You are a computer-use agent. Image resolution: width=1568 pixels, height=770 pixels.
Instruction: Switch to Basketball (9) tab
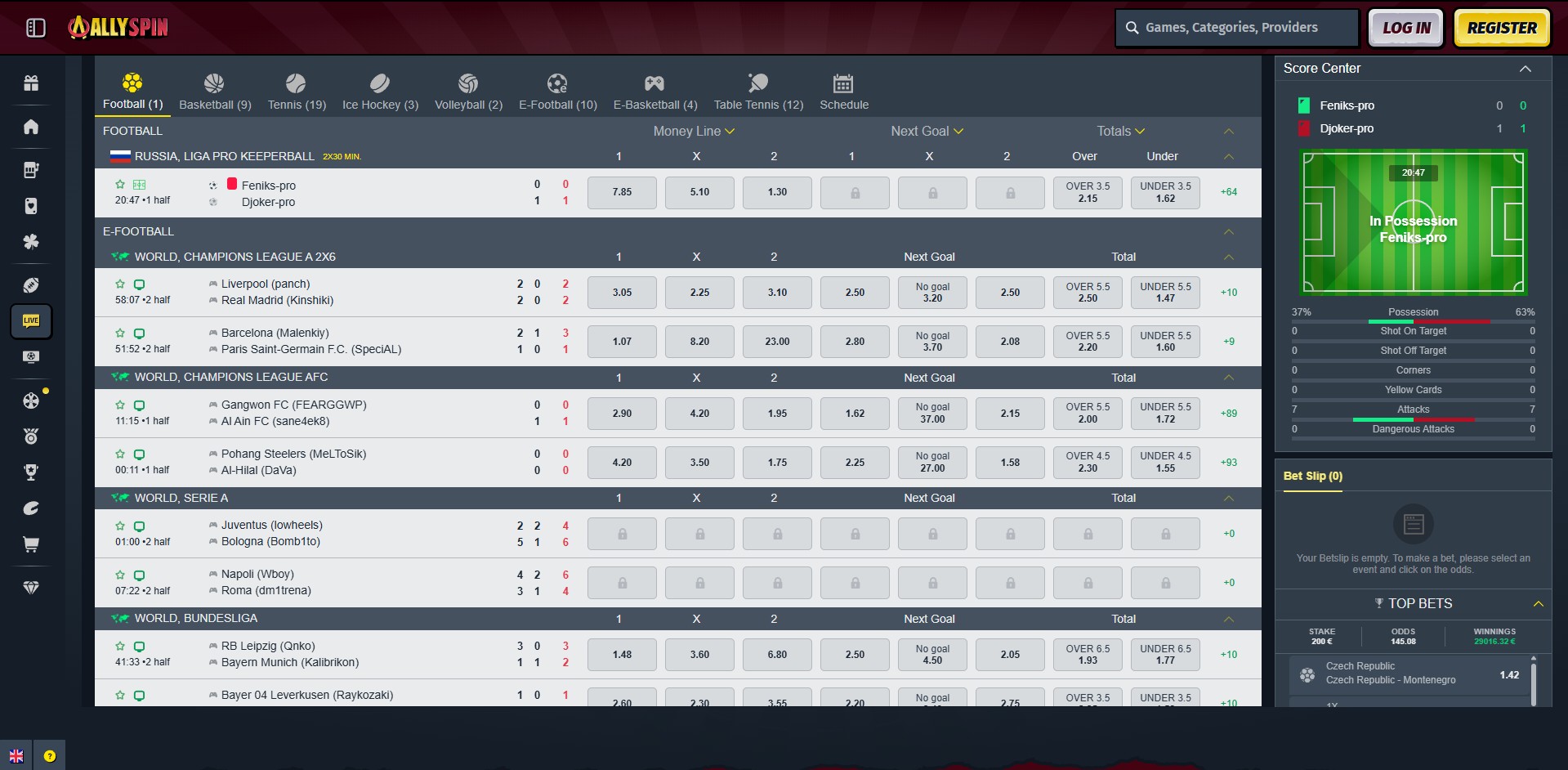(215, 92)
